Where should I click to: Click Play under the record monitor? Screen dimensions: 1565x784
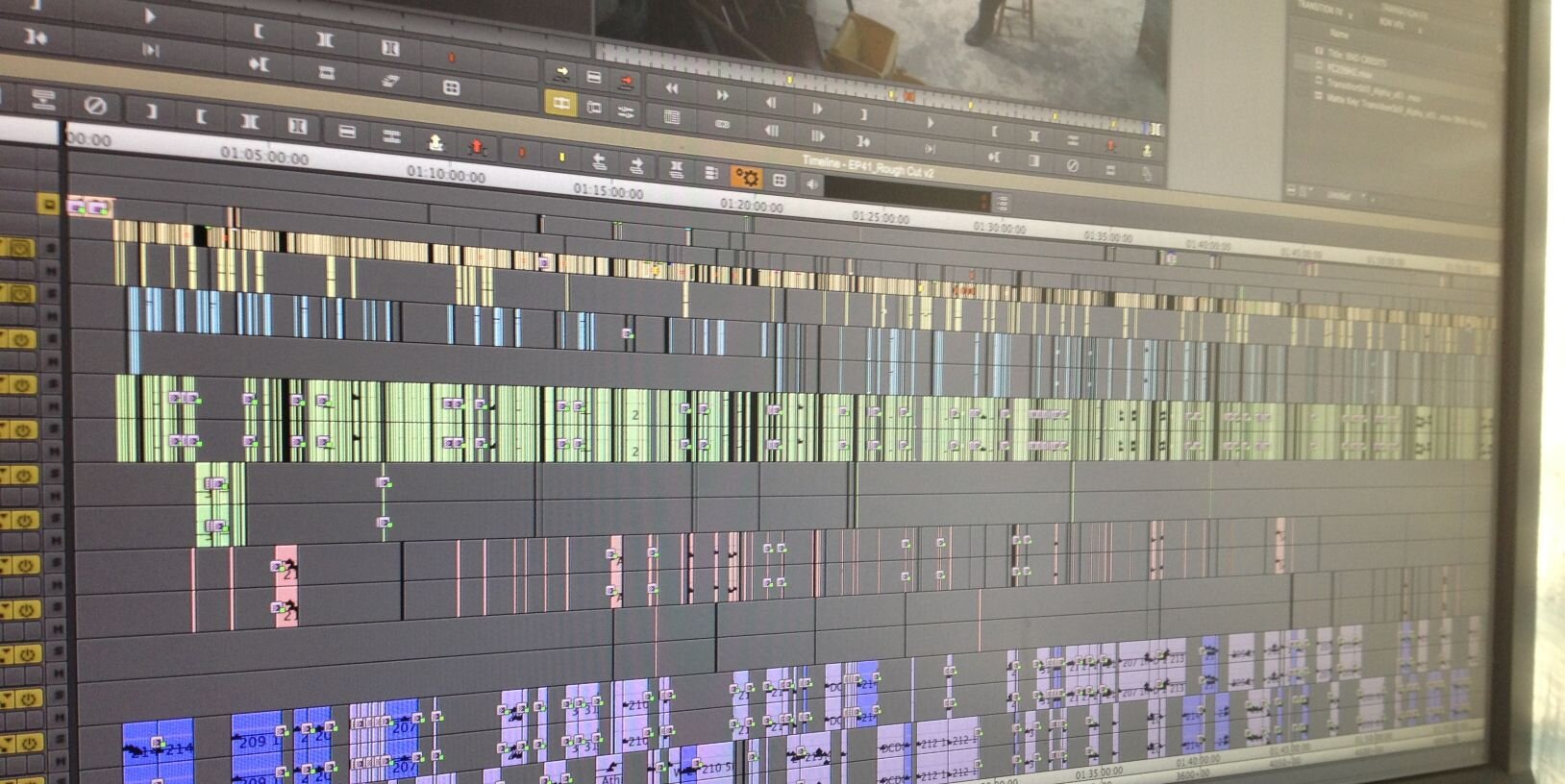[930, 122]
